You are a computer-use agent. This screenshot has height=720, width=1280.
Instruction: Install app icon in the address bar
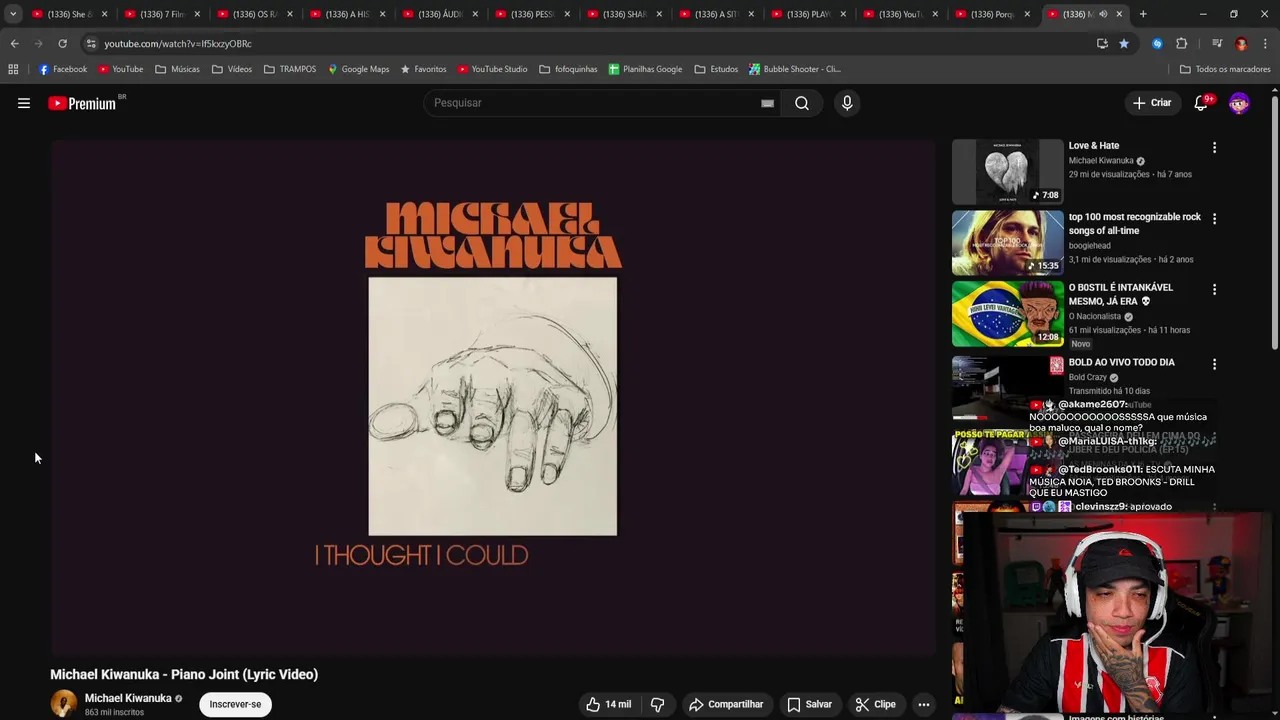[x=1102, y=43]
